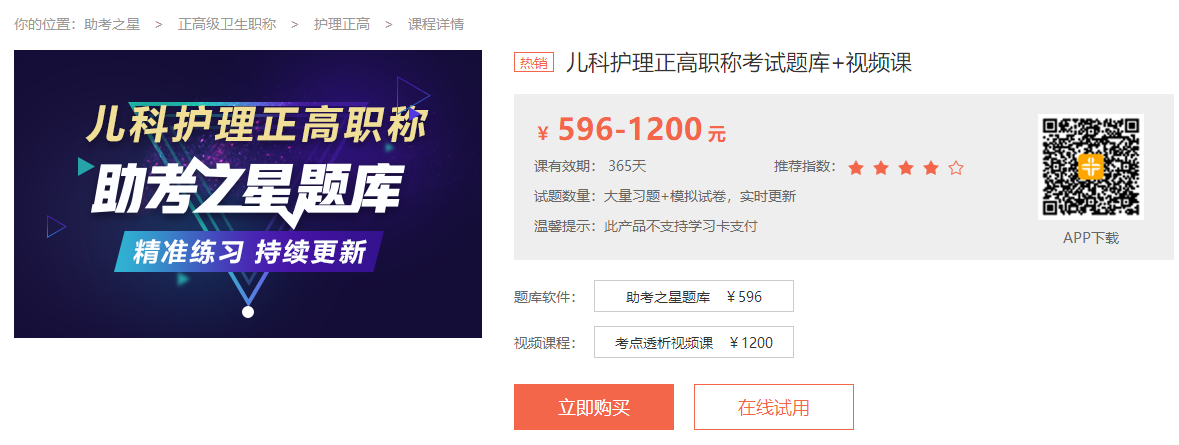Screen dimensions: 1179x445
Task: Go to the 护理正高 breadcrumb
Action: tap(342, 25)
